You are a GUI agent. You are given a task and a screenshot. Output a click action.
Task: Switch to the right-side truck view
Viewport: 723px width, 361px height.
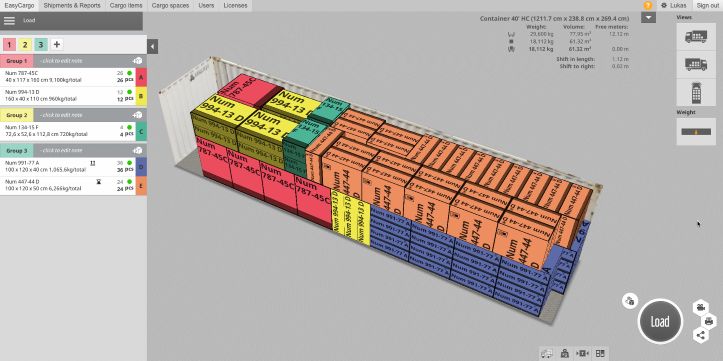(696, 64)
